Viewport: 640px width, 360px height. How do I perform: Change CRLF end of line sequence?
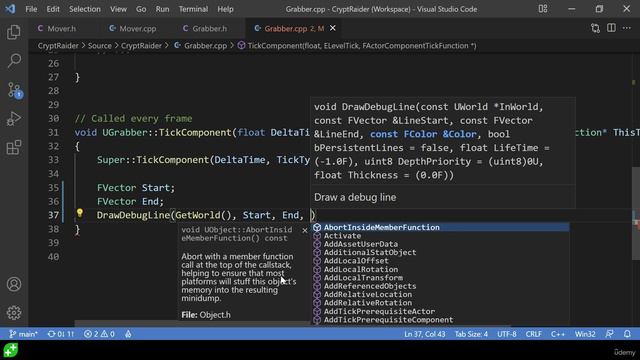[533, 334]
